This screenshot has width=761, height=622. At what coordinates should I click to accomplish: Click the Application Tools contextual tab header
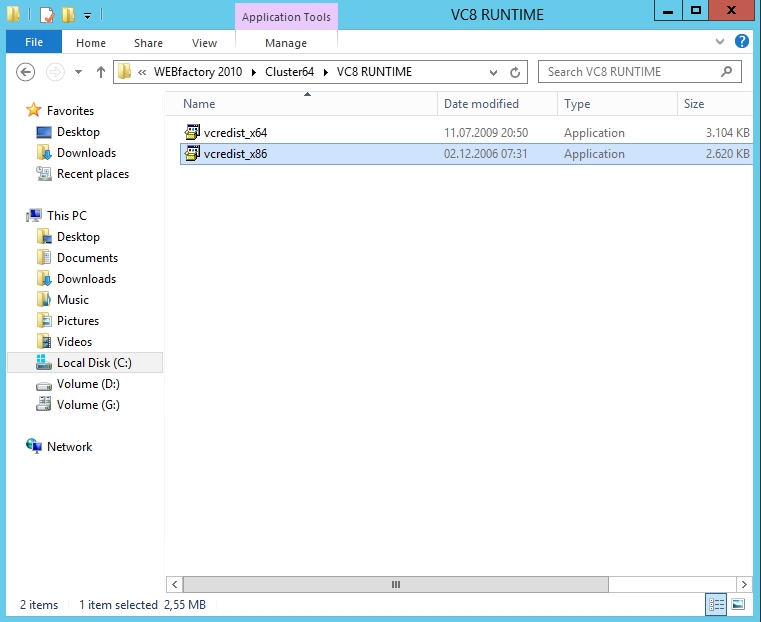[286, 17]
